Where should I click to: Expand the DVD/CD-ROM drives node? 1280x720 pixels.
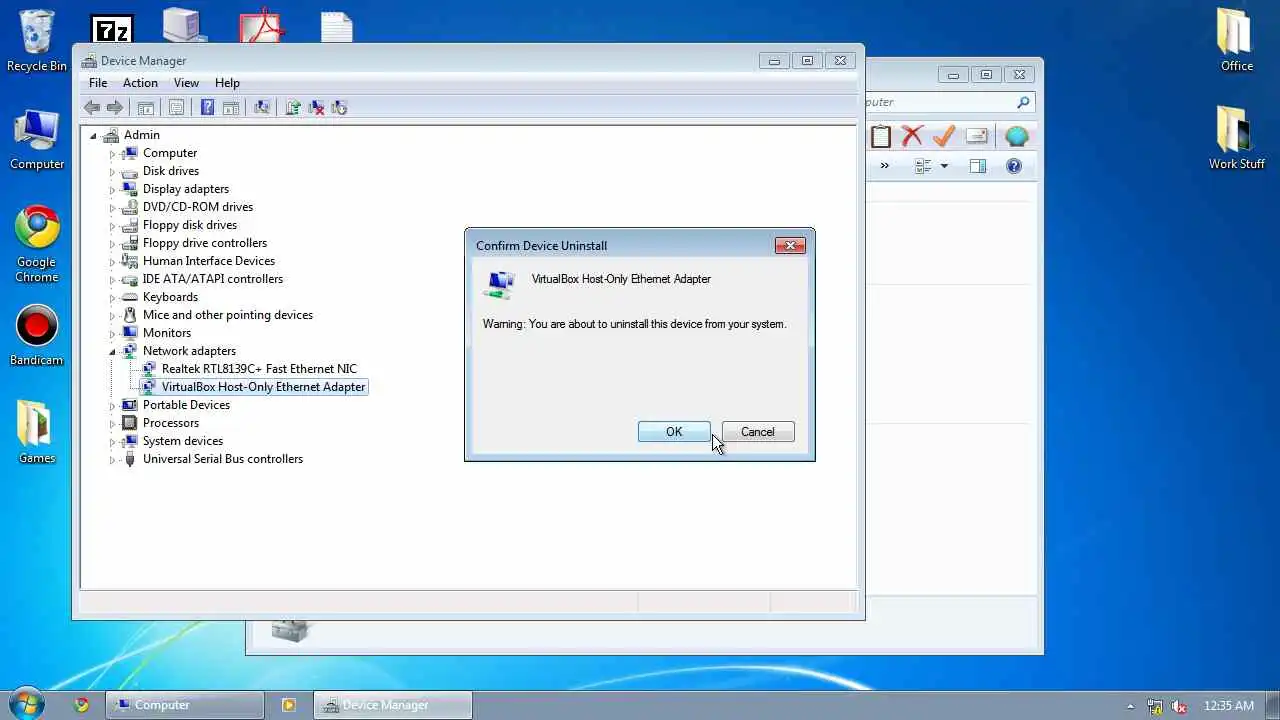(113, 208)
